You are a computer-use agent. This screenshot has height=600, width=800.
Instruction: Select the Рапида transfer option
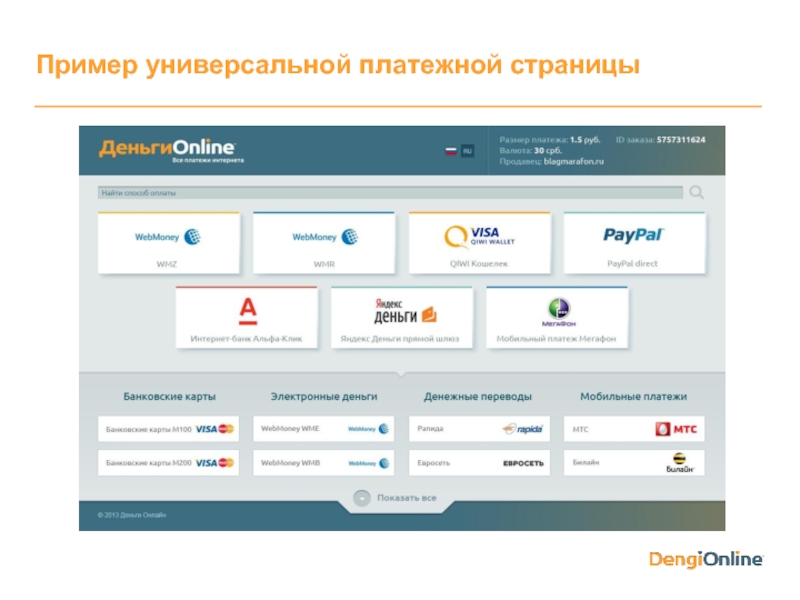[x=480, y=429]
